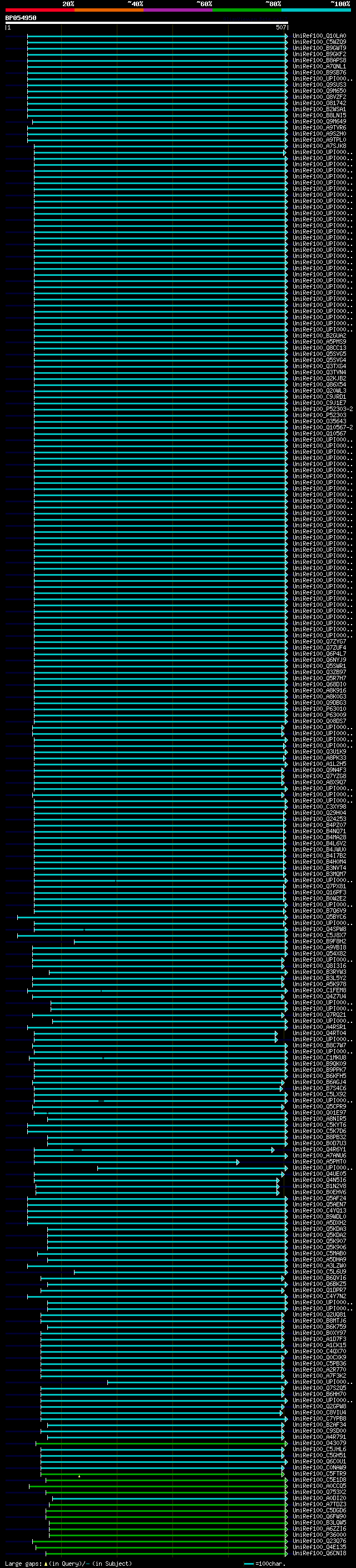The width and height of the screenshot is (356, 1568).
Task: Open hit UniRef100_C7YPB8
Action: 319,1418
